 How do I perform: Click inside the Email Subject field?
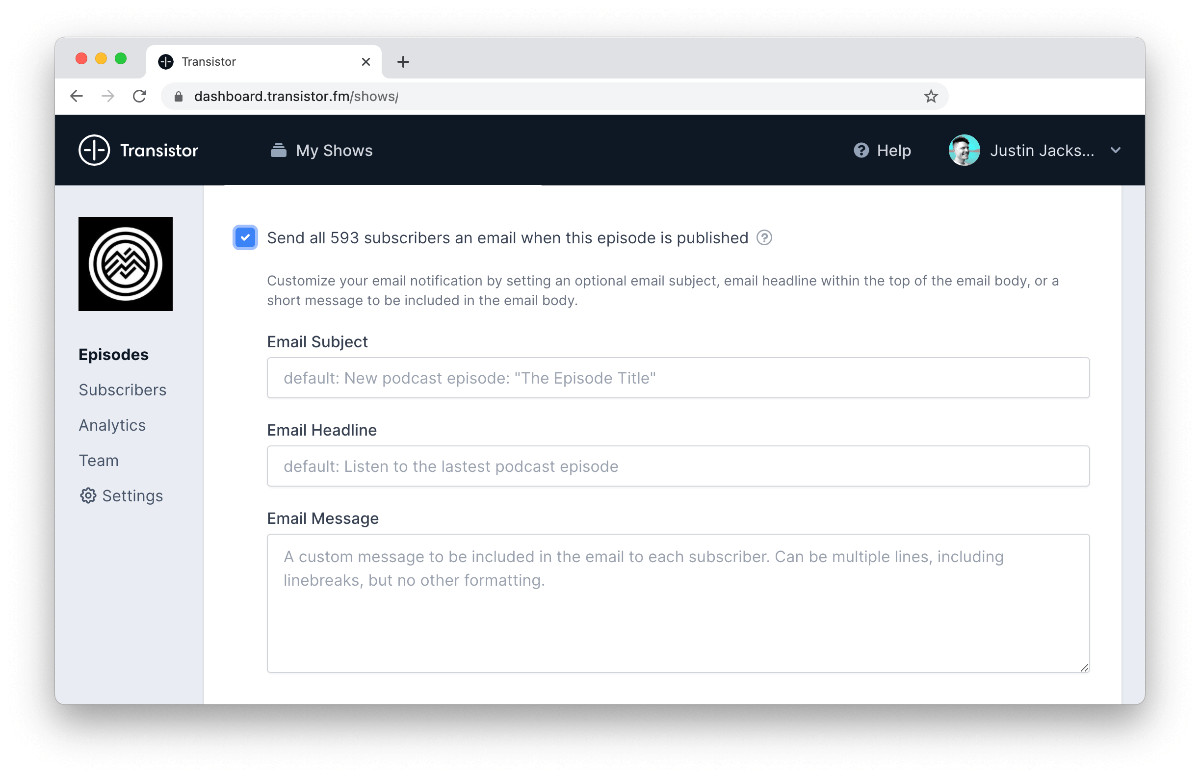(x=677, y=377)
